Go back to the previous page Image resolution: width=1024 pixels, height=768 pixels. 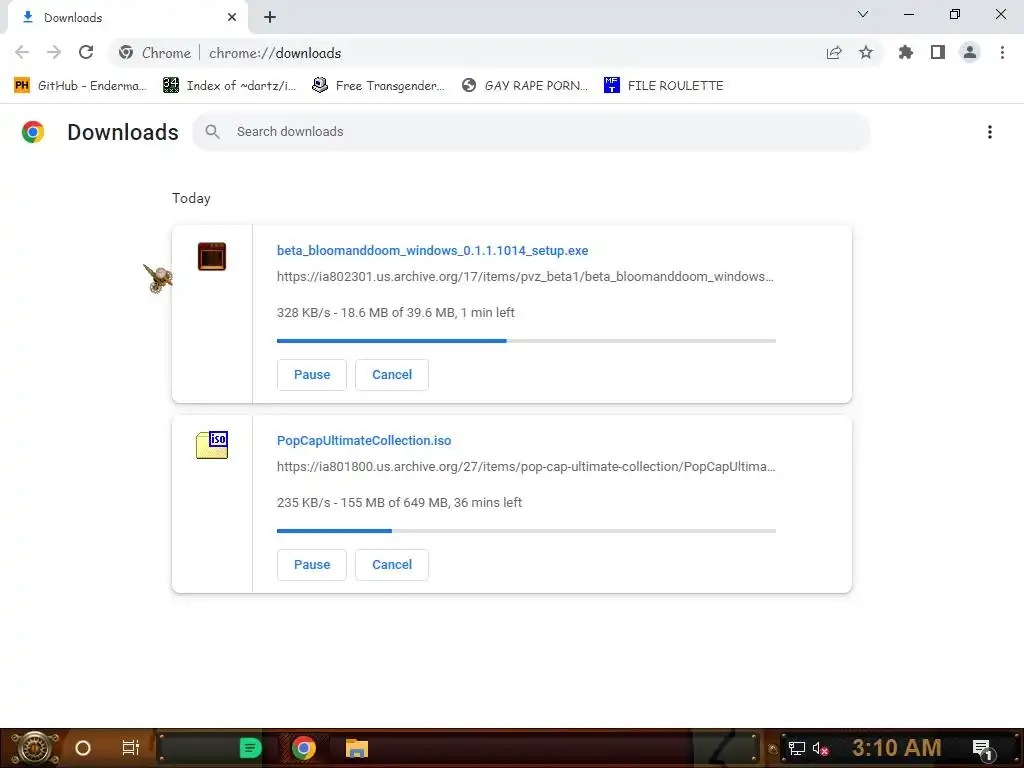pyautogui.click(x=22, y=52)
